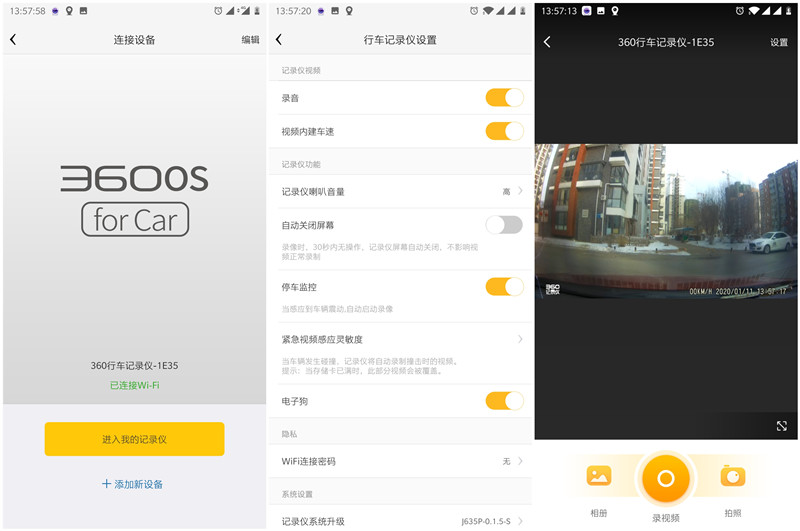This screenshot has height=531, width=800.
Task: Open 设置 from the camera view header
Action: (x=779, y=42)
